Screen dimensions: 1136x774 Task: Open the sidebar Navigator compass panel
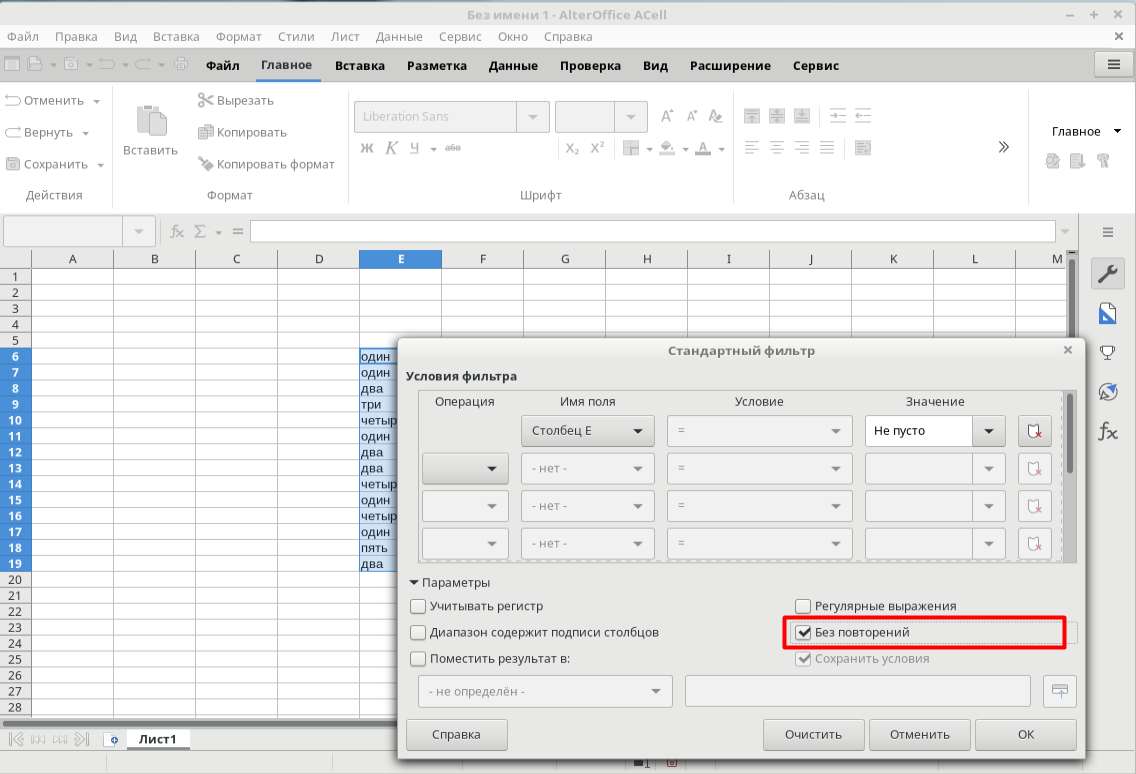click(1108, 391)
